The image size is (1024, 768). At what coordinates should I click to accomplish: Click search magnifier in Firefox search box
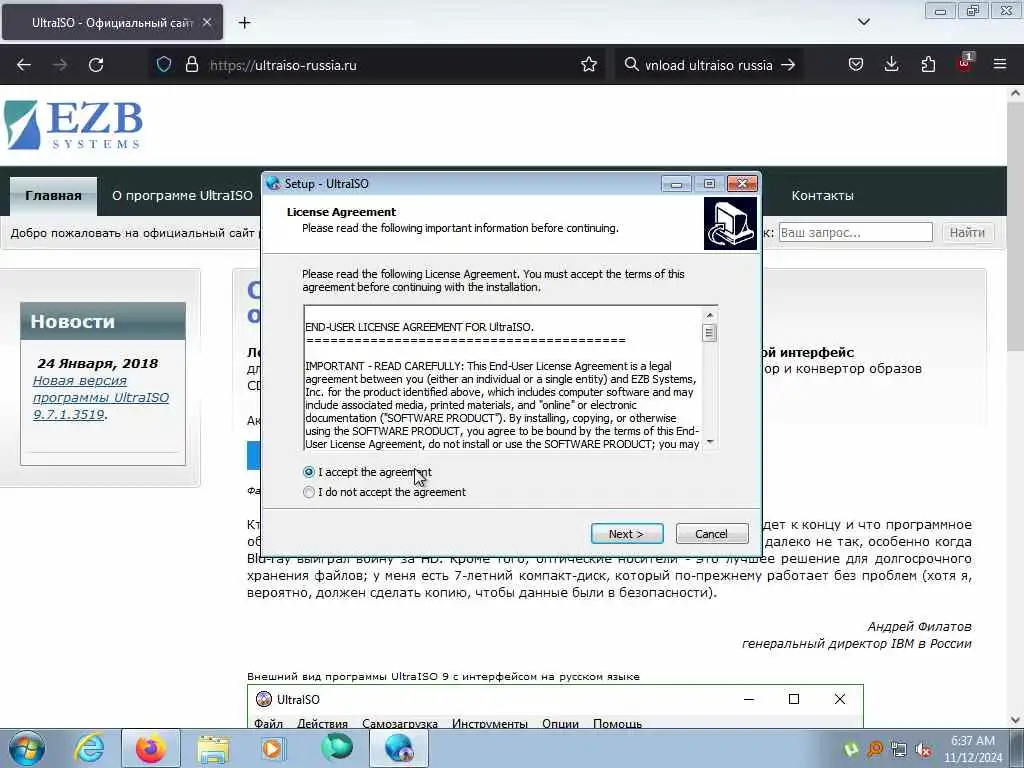click(631, 65)
